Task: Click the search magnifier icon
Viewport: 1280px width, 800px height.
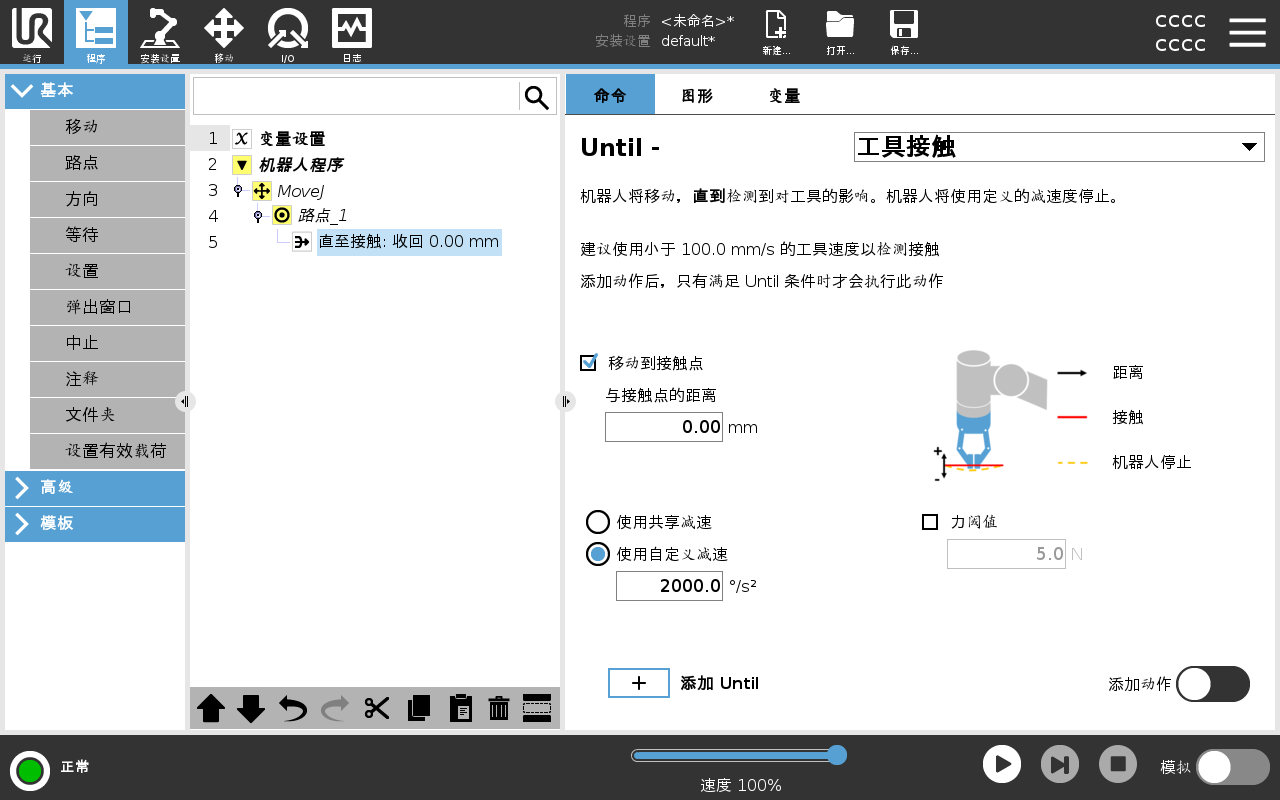Action: coord(537,97)
